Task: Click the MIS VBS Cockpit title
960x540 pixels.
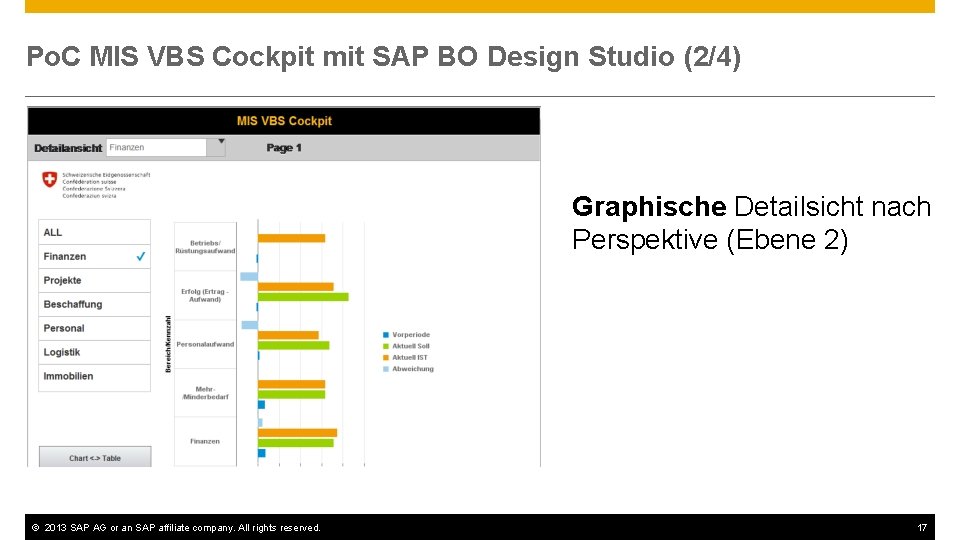Action: pos(284,121)
